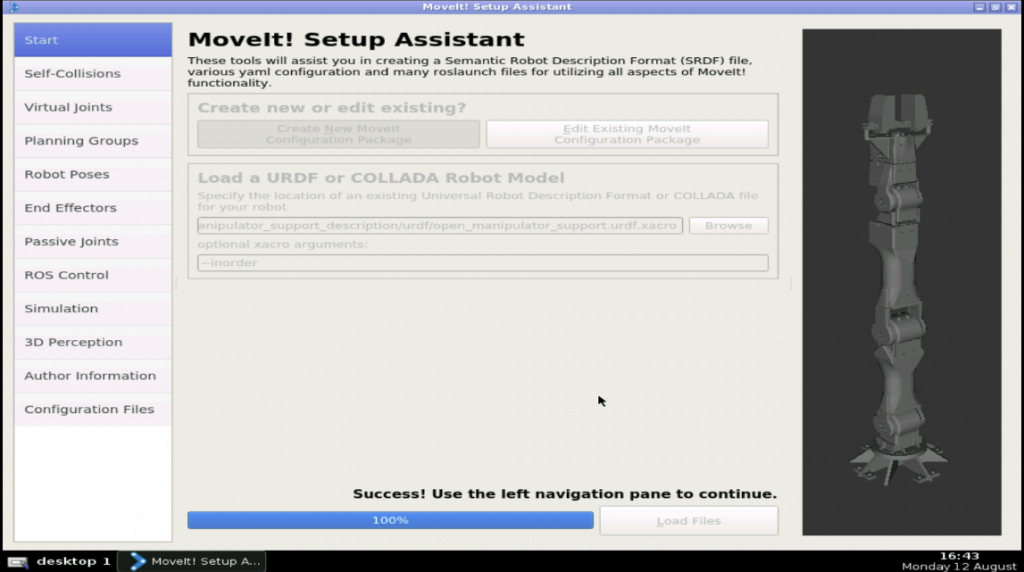Click the 16:43 taskbar clock

[959, 556]
